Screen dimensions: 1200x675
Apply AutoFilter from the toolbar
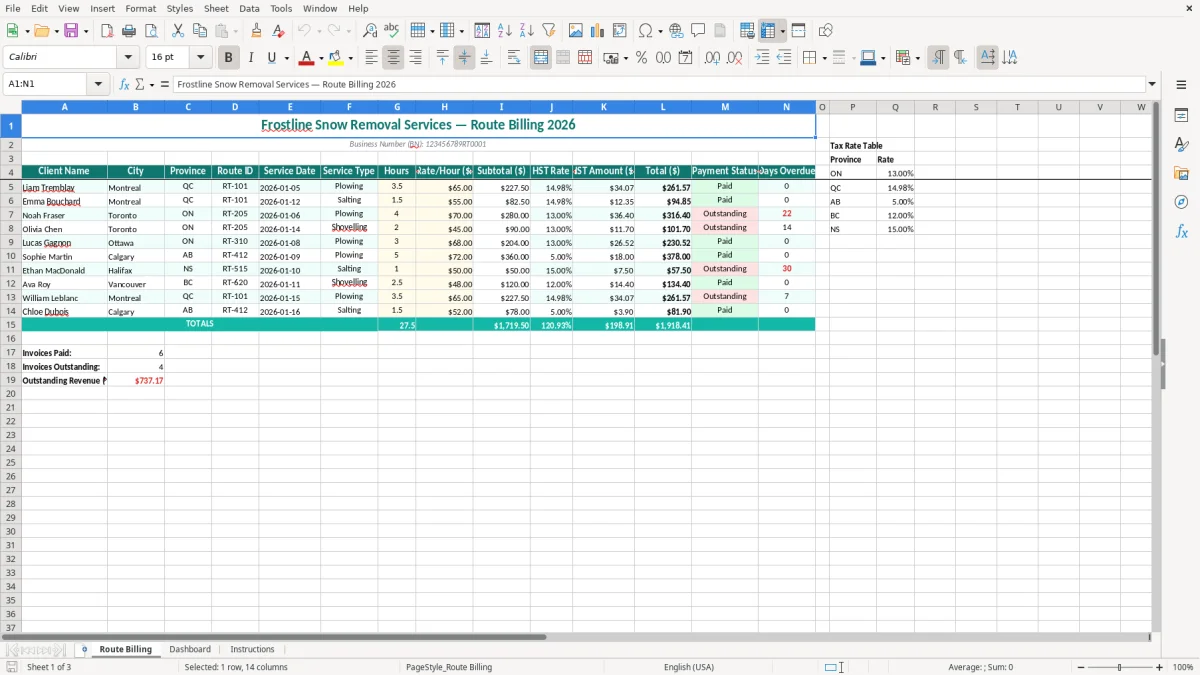[549, 31]
